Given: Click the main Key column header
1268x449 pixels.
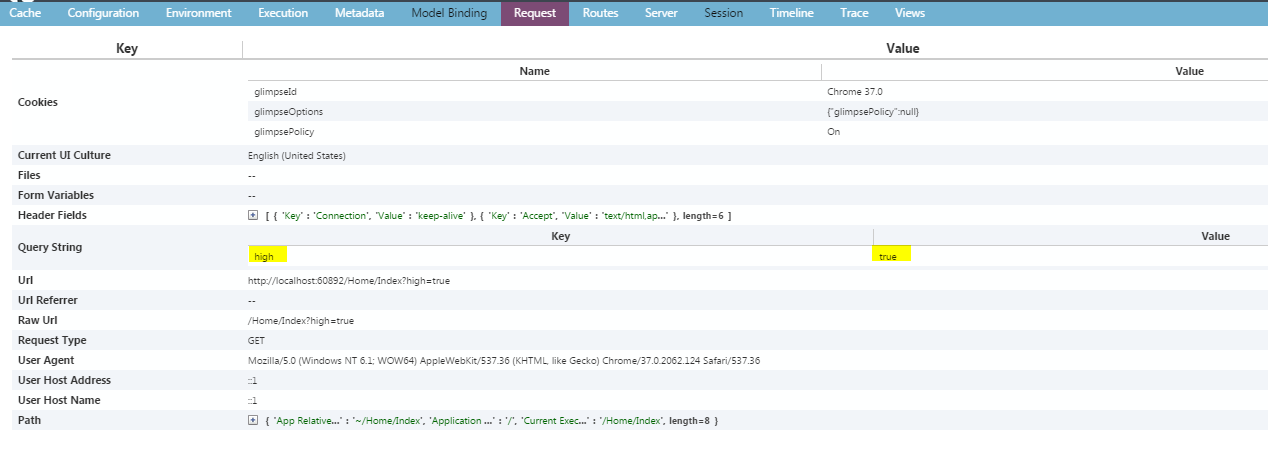Looking at the screenshot, I should (127, 48).
